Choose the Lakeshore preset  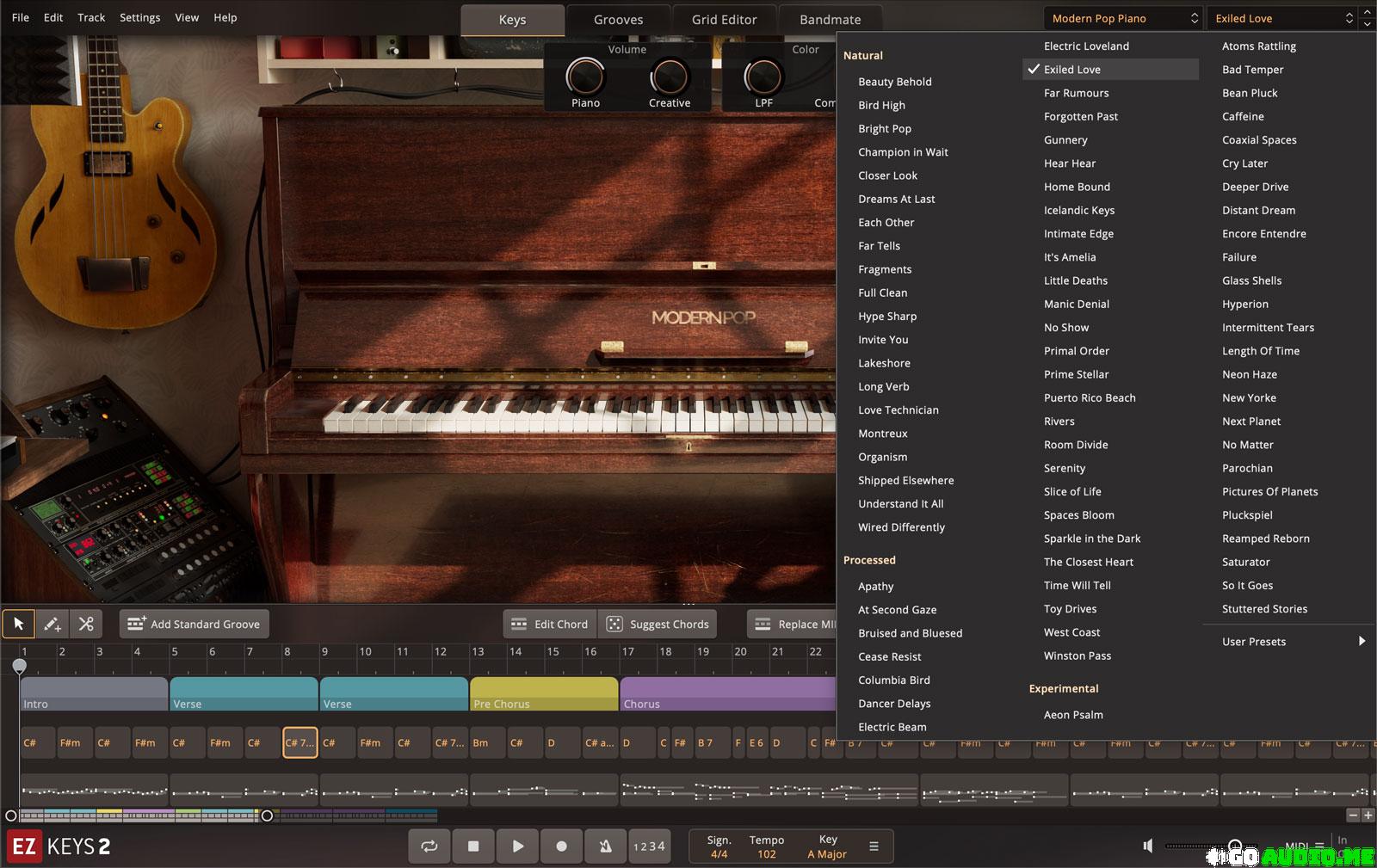(884, 363)
